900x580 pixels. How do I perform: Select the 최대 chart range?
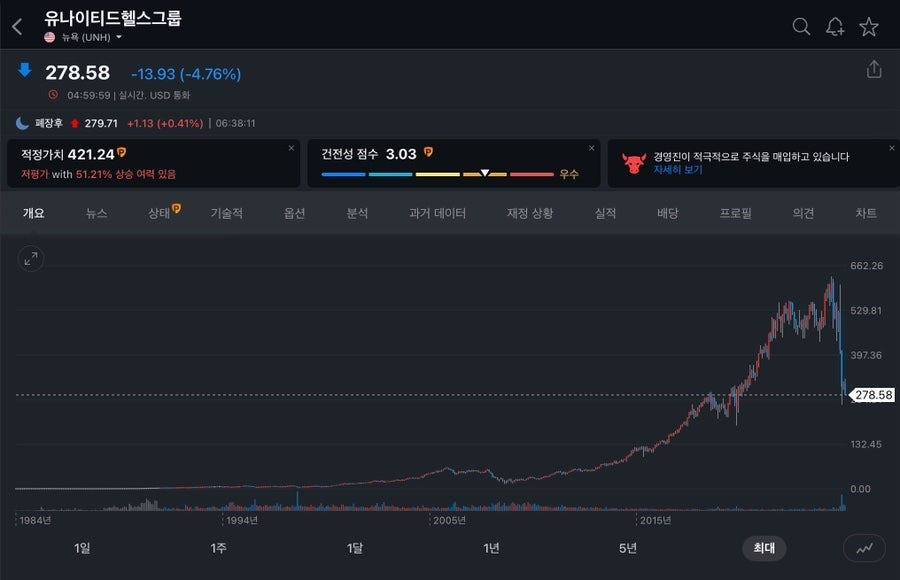764,548
